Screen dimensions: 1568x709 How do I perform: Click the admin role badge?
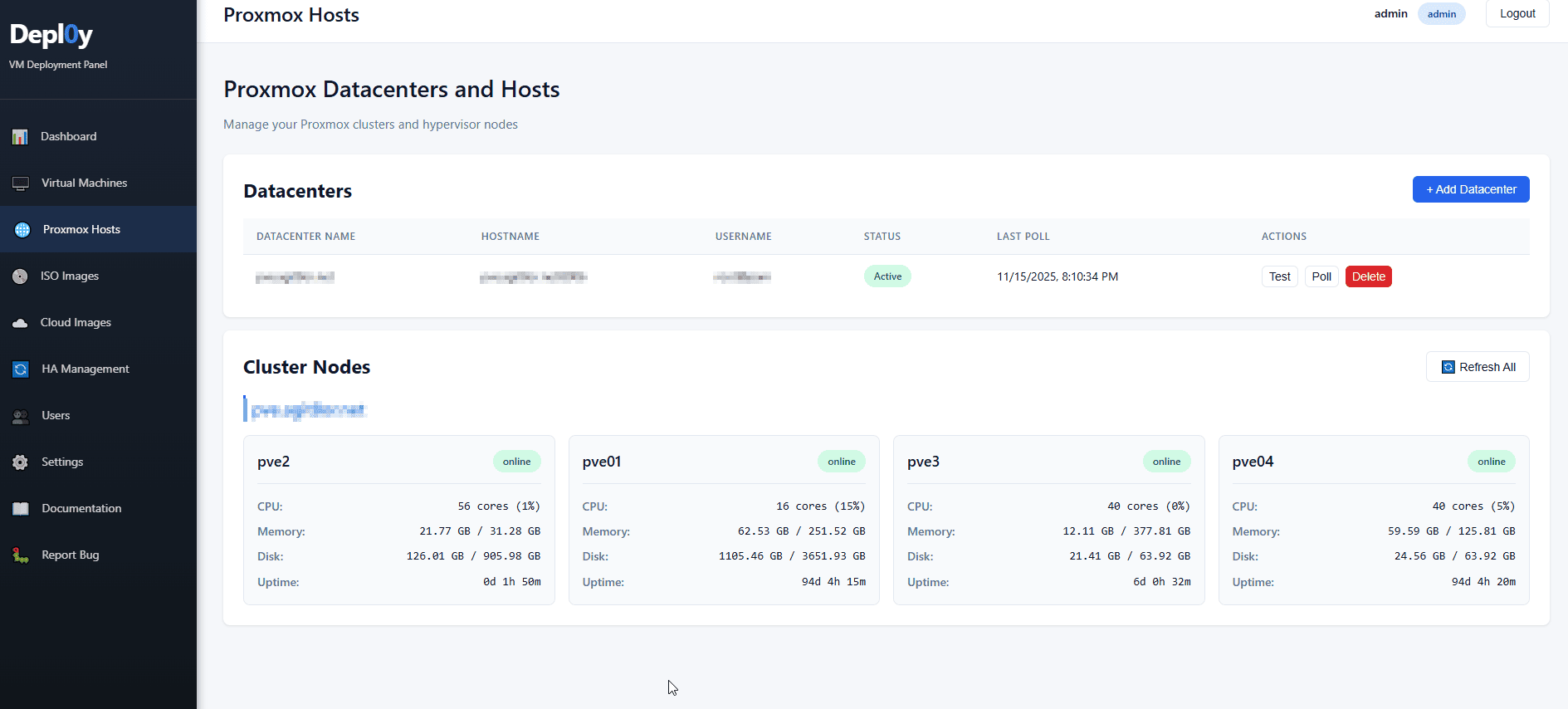[x=1442, y=14]
